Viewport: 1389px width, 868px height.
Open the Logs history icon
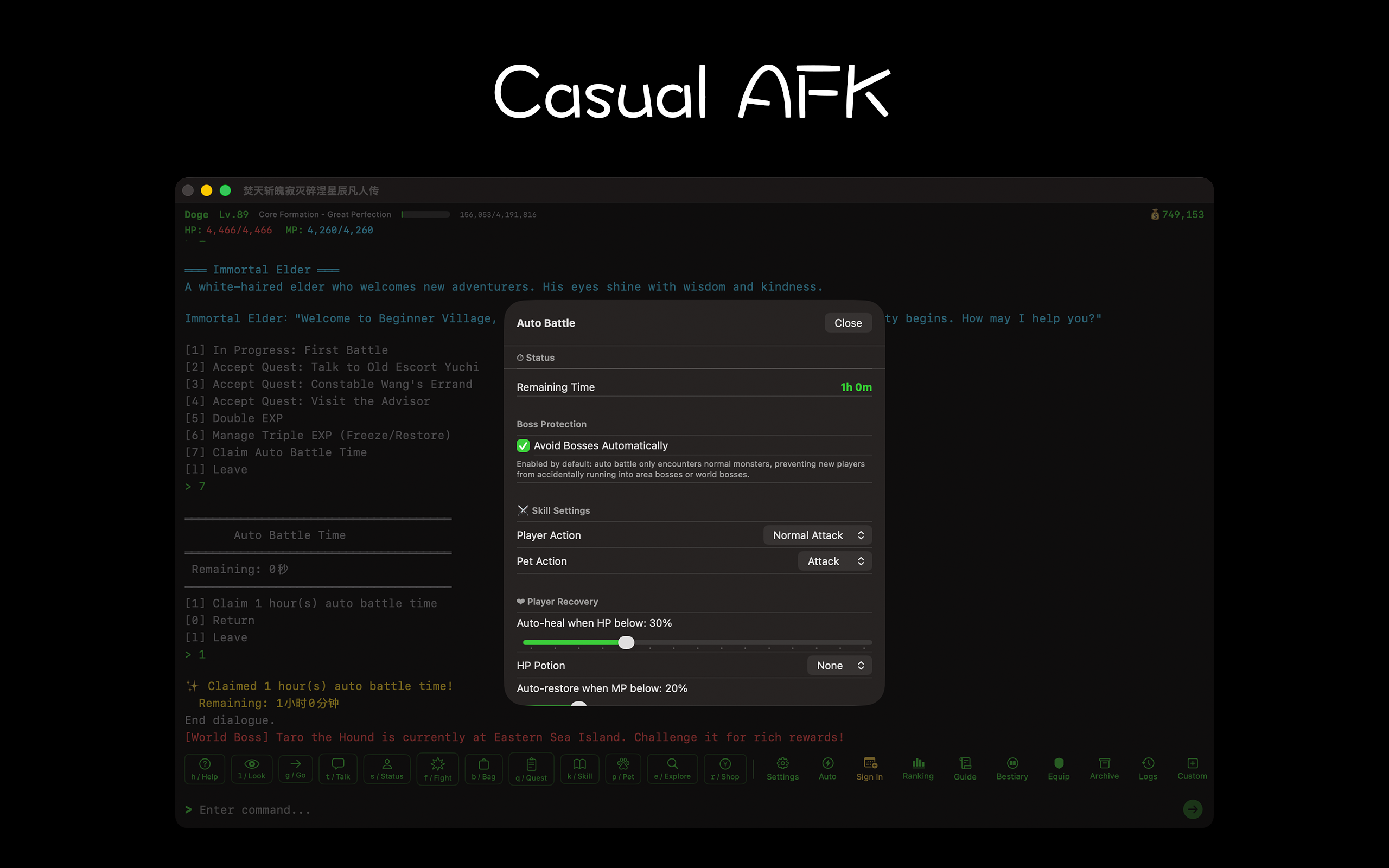(x=1148, y=769)
